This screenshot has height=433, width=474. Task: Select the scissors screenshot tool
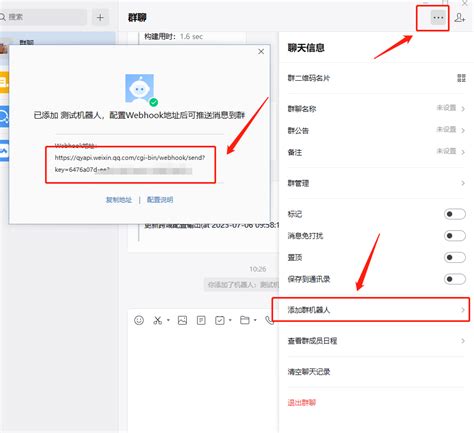[157, 320]
